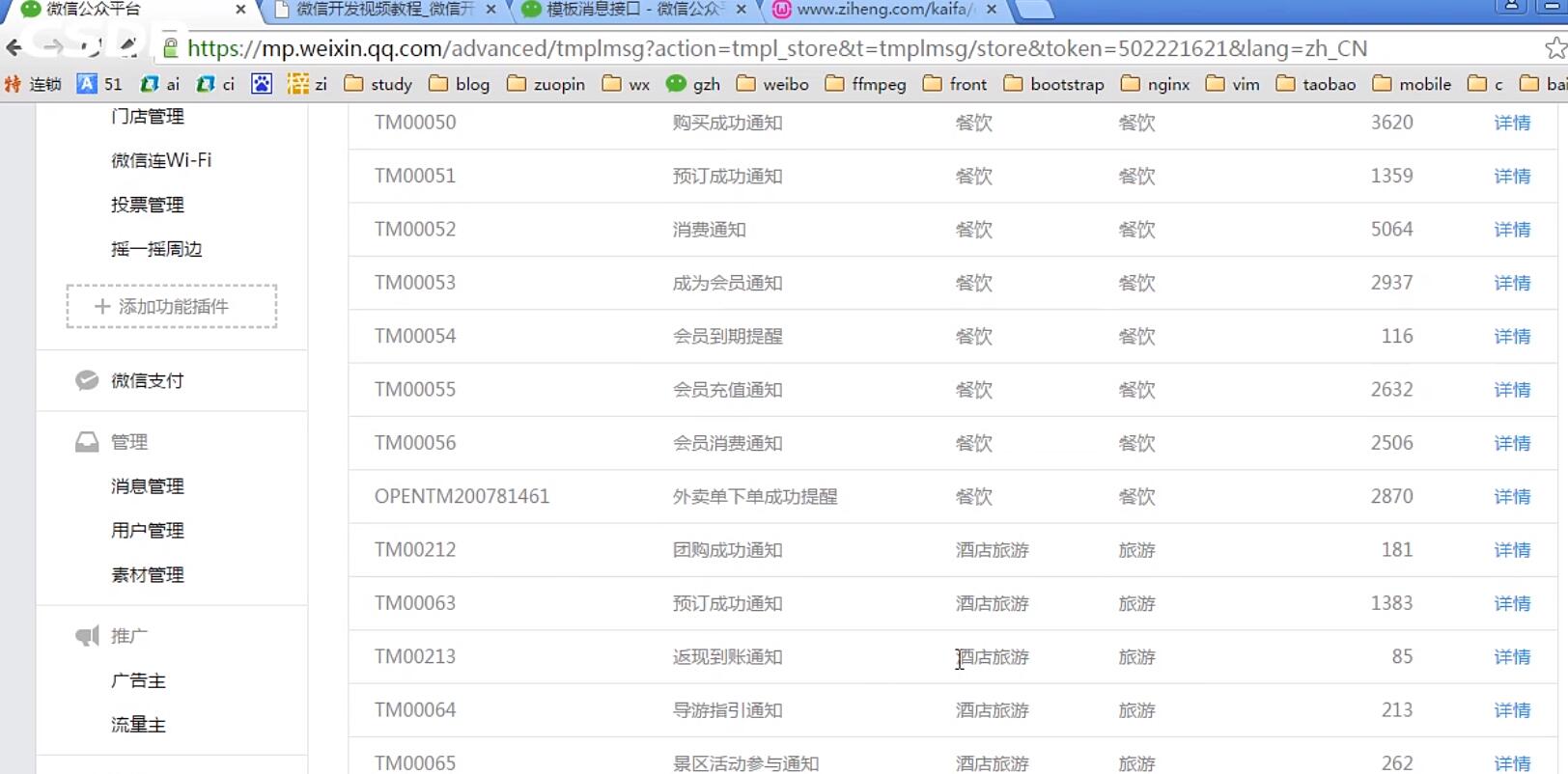The width and height of the screenshot is (1568, 774).
Task: Select the 外卖单下单成功提醒 title text
Action: pyautogui.click(x=755, y=496)
